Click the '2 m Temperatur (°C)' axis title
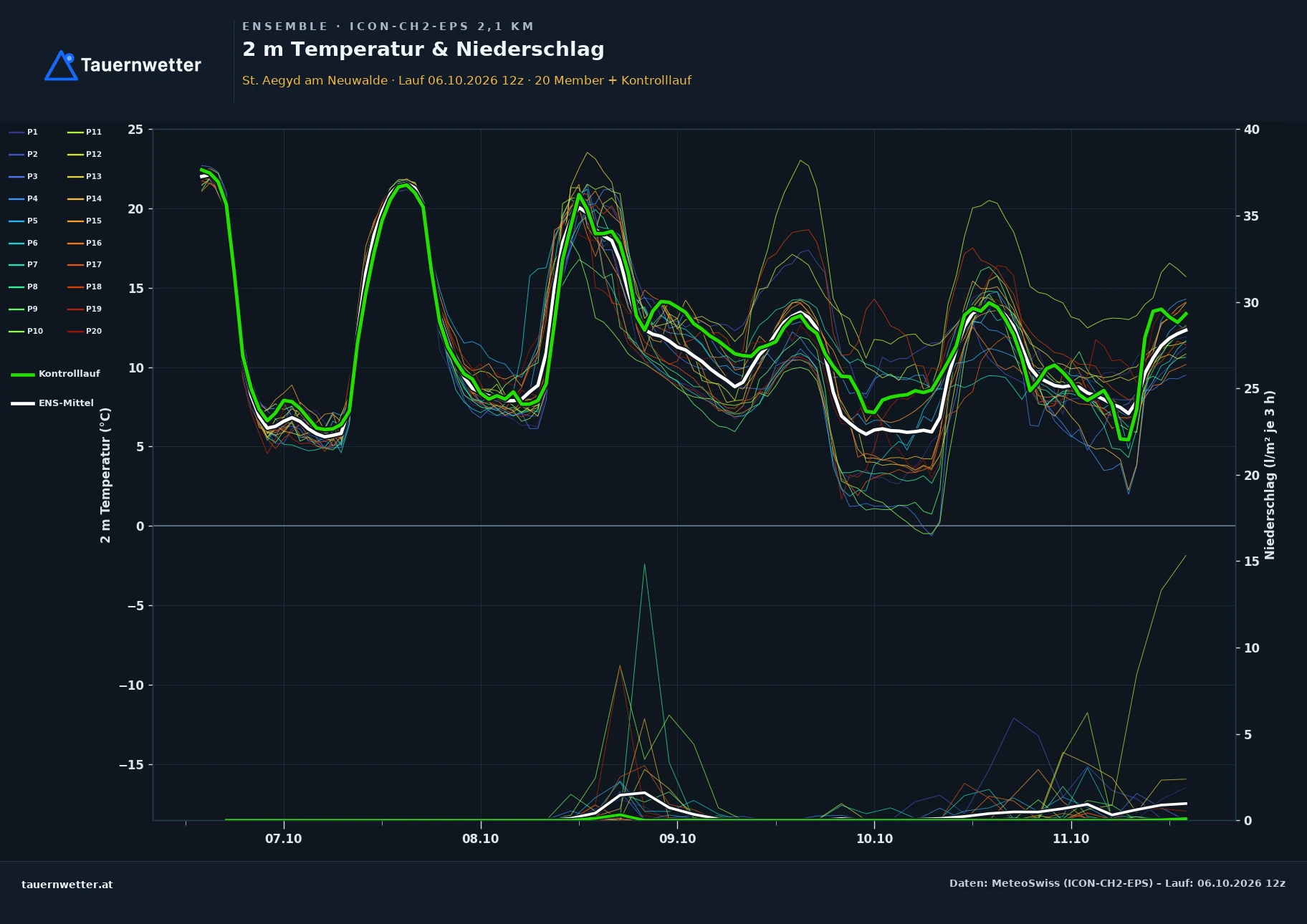This screenshot has height=924, width=1307. point(105,475)
